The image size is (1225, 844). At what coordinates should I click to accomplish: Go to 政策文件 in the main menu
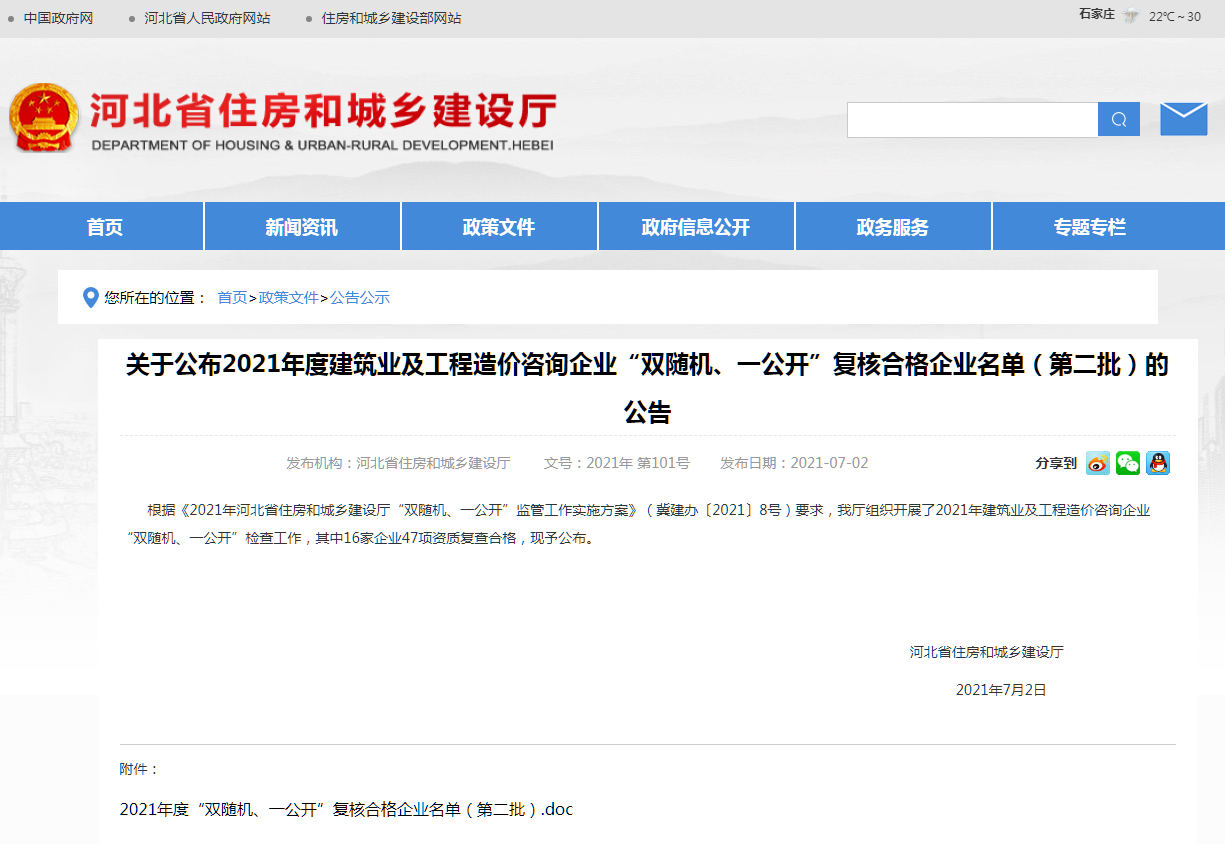[x=498, y=227]
